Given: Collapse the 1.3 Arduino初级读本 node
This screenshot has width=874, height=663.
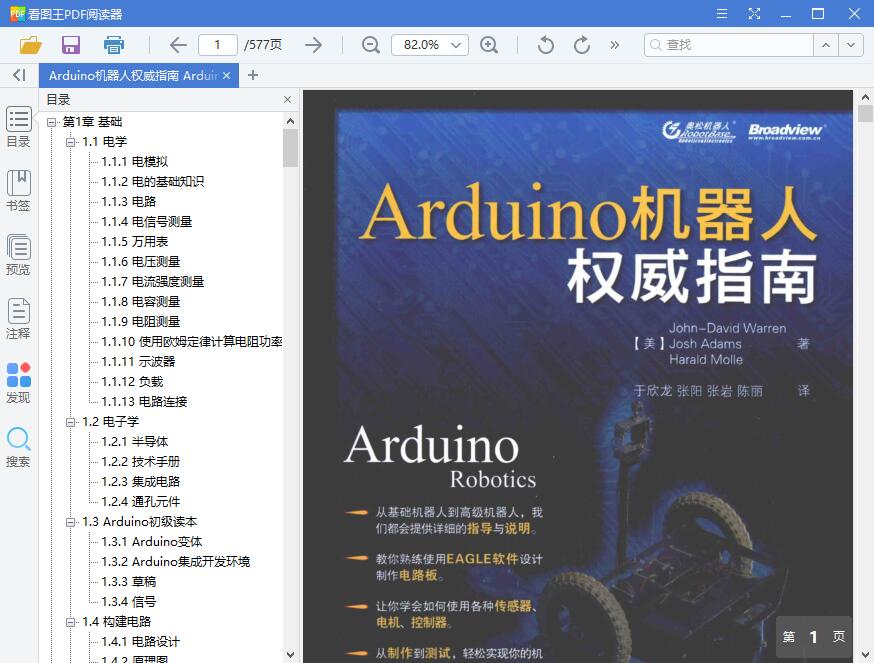Looking at the screenshot, I should (x=71, y=522).
